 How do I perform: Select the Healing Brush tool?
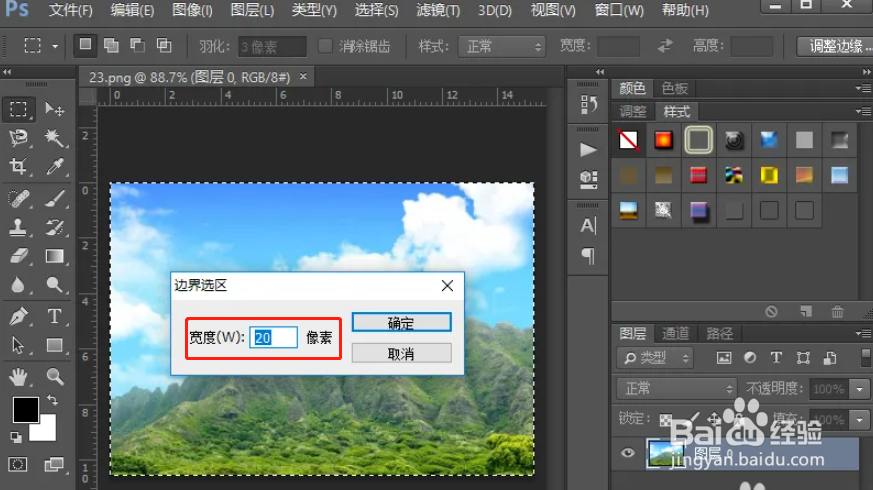pyautogui.click(x=18, y=199)
